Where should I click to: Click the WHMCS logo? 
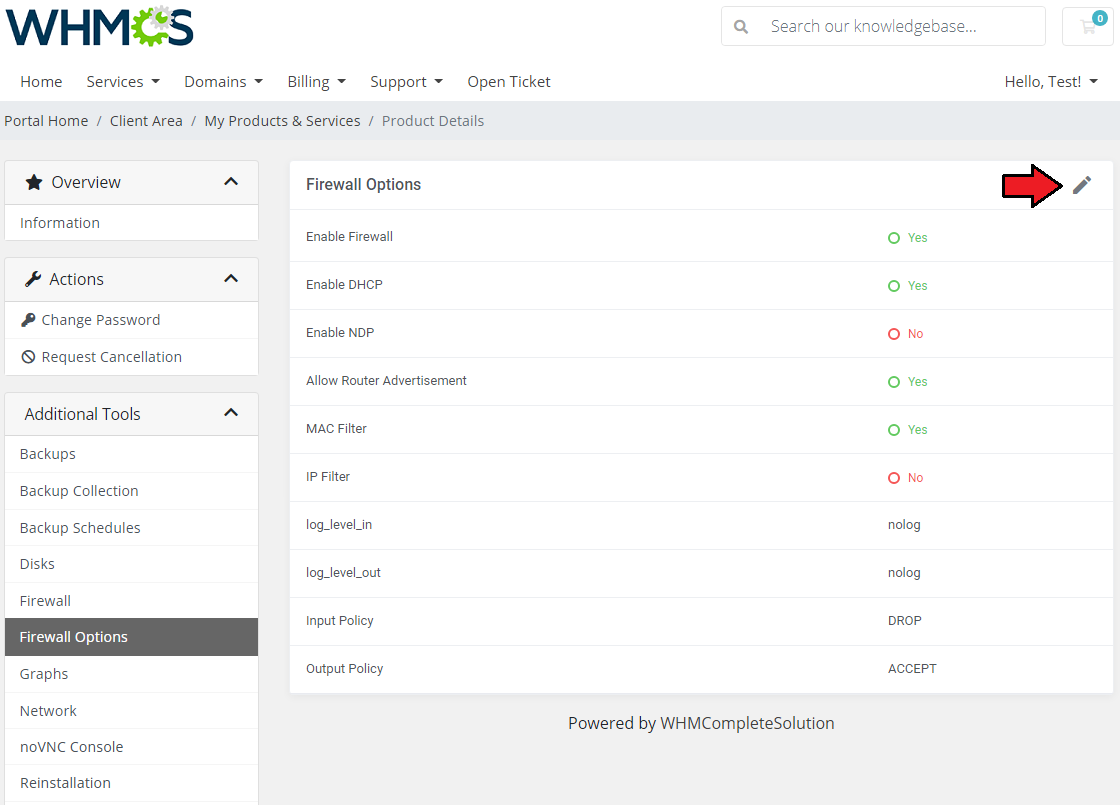[x=100, y=27]
